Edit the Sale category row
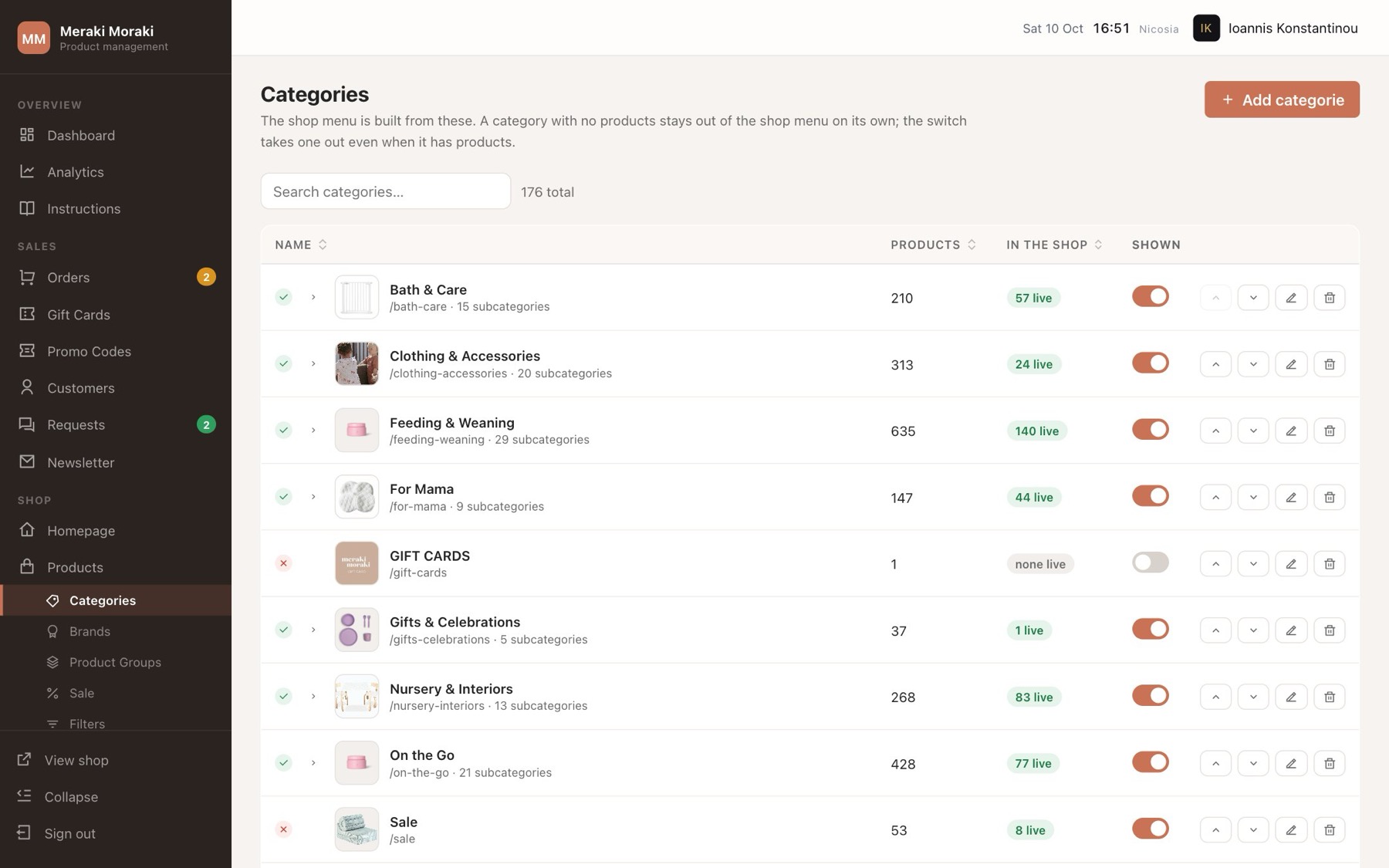The height and width of the screenshot is (868, 1389). pyautogui.click(x=1291, y=830)
